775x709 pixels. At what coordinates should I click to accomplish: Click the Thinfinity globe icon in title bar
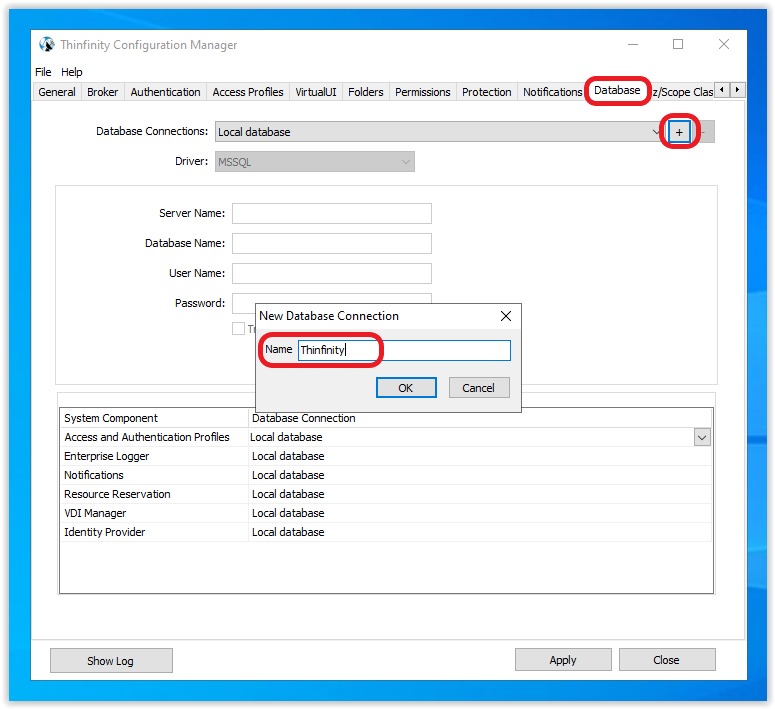[47, 44]
